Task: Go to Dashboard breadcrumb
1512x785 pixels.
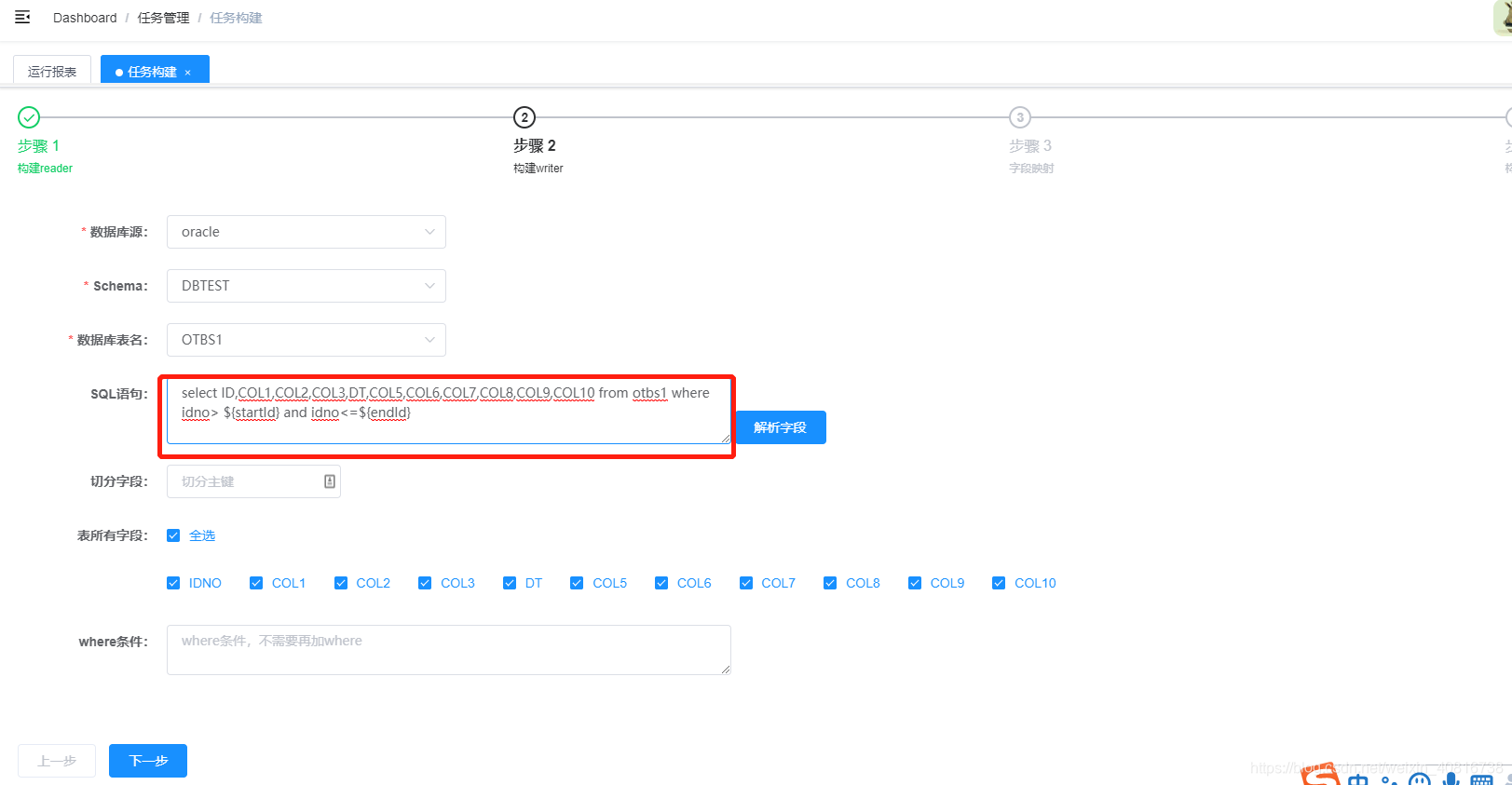Action: 85,18
